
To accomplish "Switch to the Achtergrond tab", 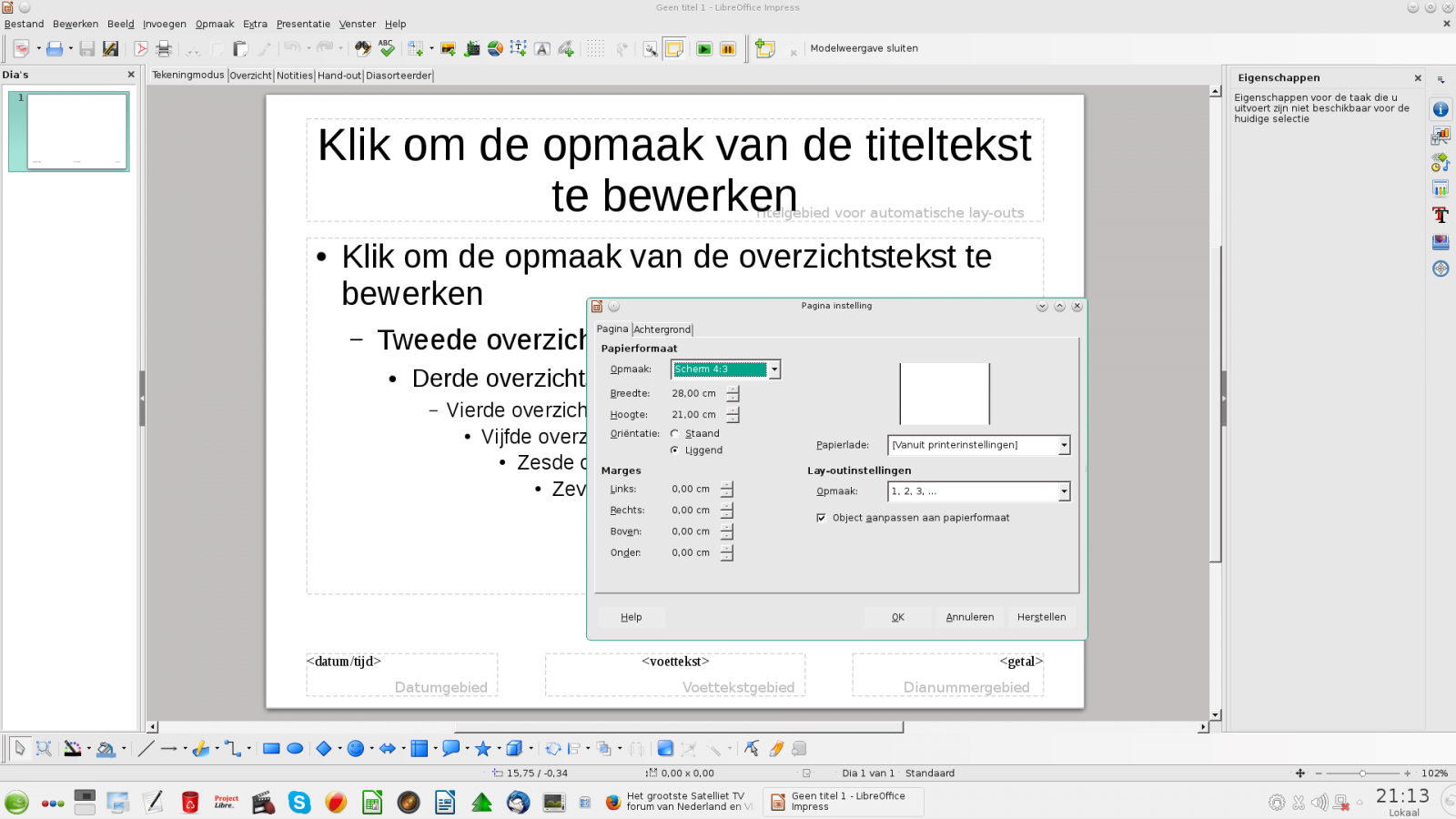I will pyautogui.click(x=662, y=329).
